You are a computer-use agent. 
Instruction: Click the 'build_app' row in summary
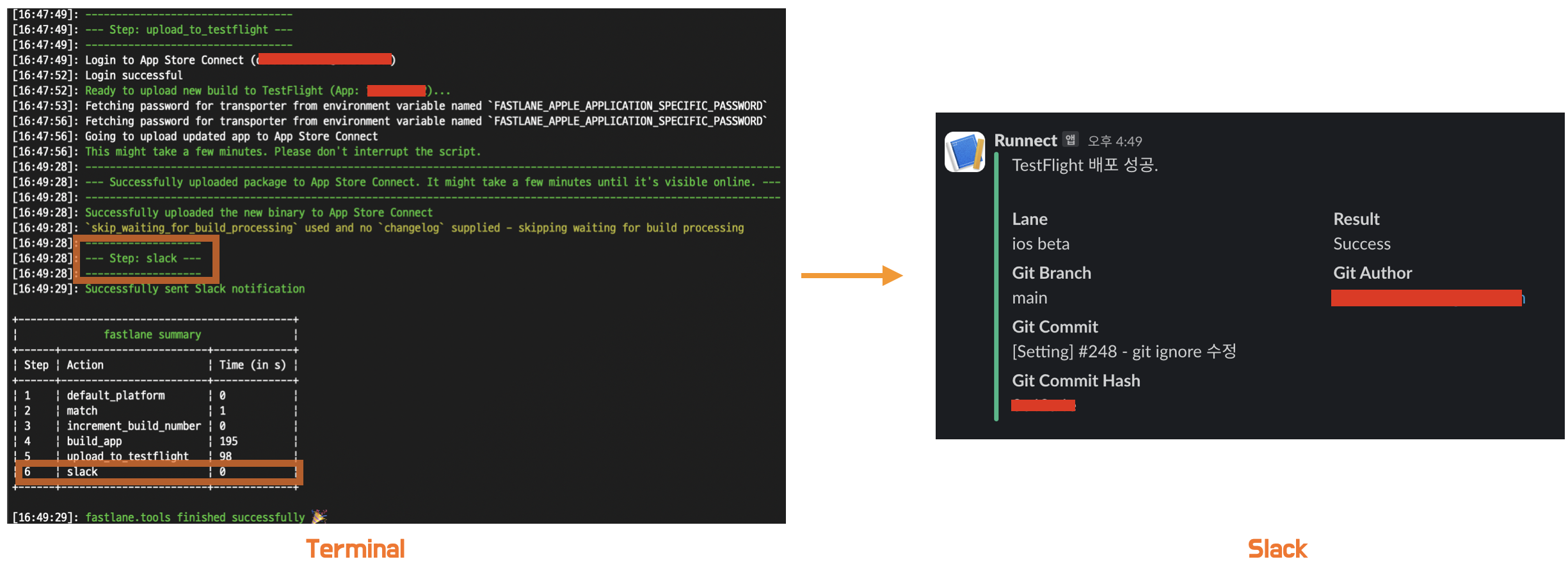coord(155,441)
